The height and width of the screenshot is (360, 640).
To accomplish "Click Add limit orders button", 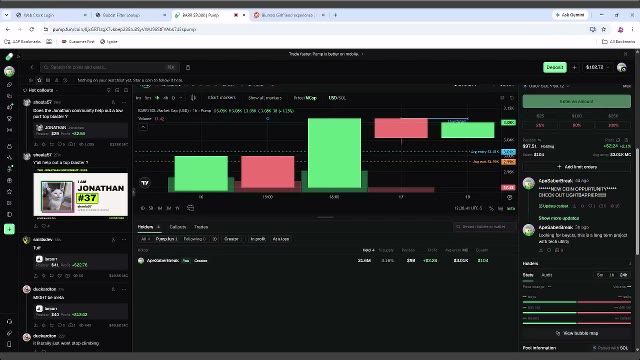I will (576, 167).
